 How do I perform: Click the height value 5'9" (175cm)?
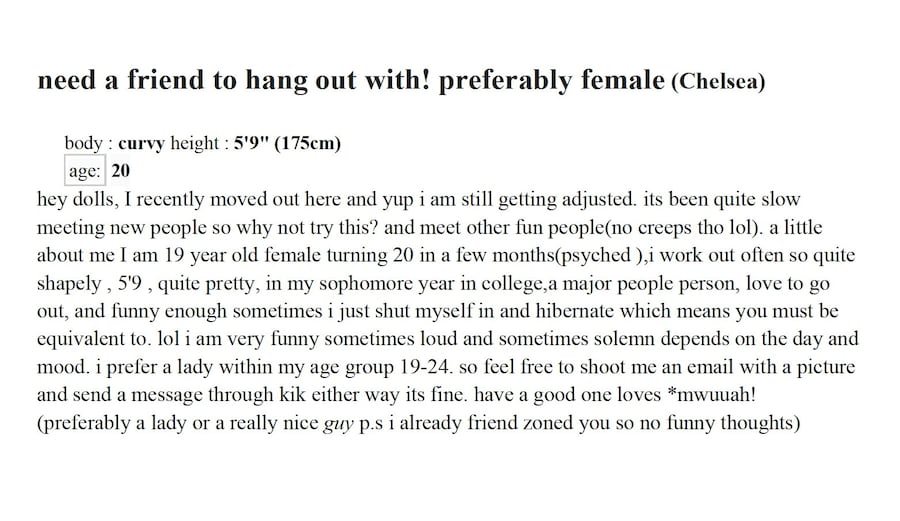288,143
